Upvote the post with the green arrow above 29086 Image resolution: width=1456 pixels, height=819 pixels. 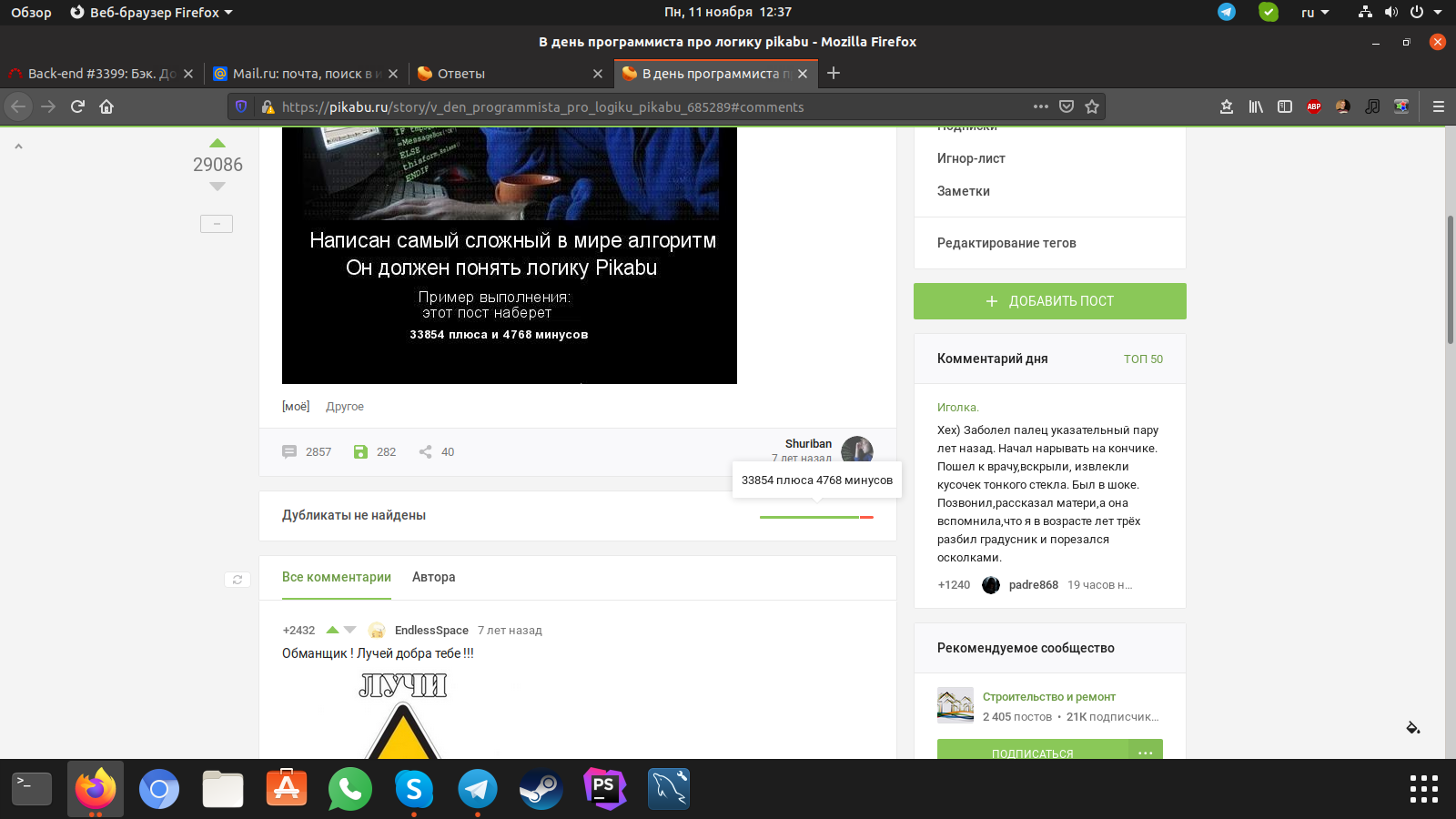(217, 143)
